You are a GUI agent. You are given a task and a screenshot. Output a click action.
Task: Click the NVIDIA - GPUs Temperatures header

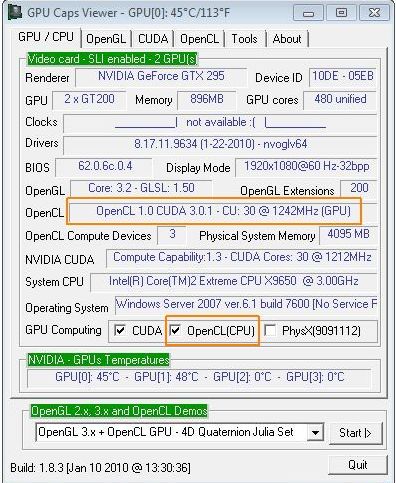99,360
